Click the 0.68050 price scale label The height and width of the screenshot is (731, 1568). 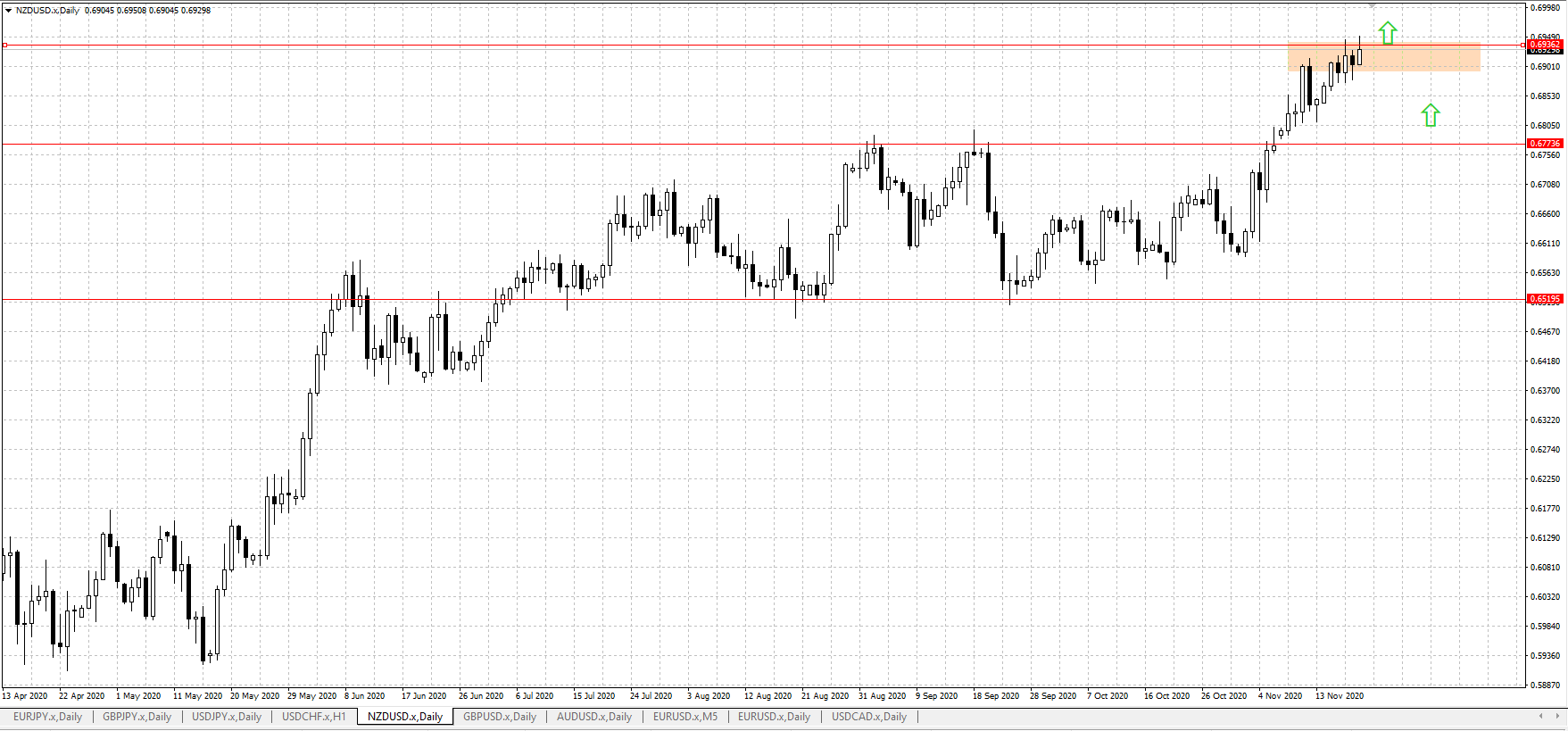tap(1545, 126)
